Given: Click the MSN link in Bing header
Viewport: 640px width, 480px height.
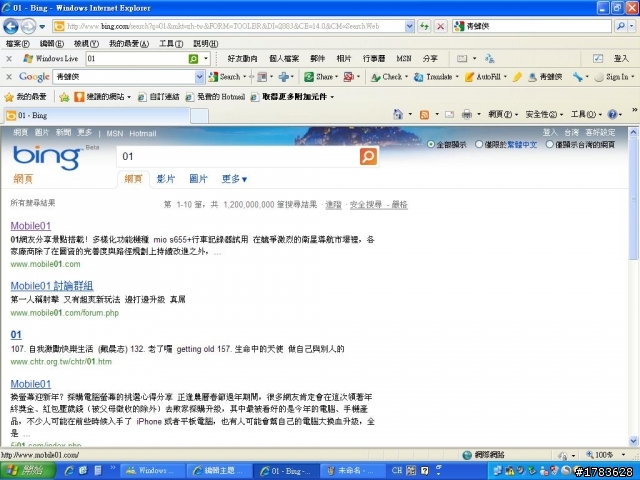Looking at the screenshot, I should click(x=114, y=133).
